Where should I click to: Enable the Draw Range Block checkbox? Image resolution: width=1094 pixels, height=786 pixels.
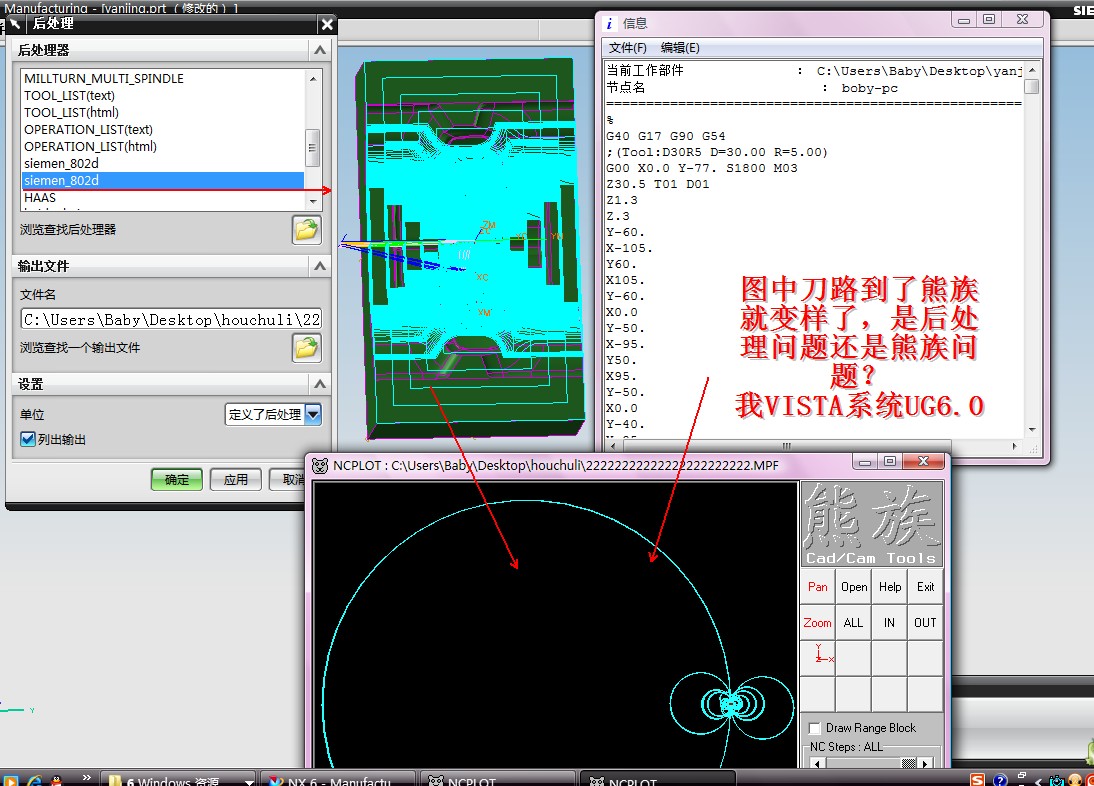pyautogui.click(x=814, y=728)
